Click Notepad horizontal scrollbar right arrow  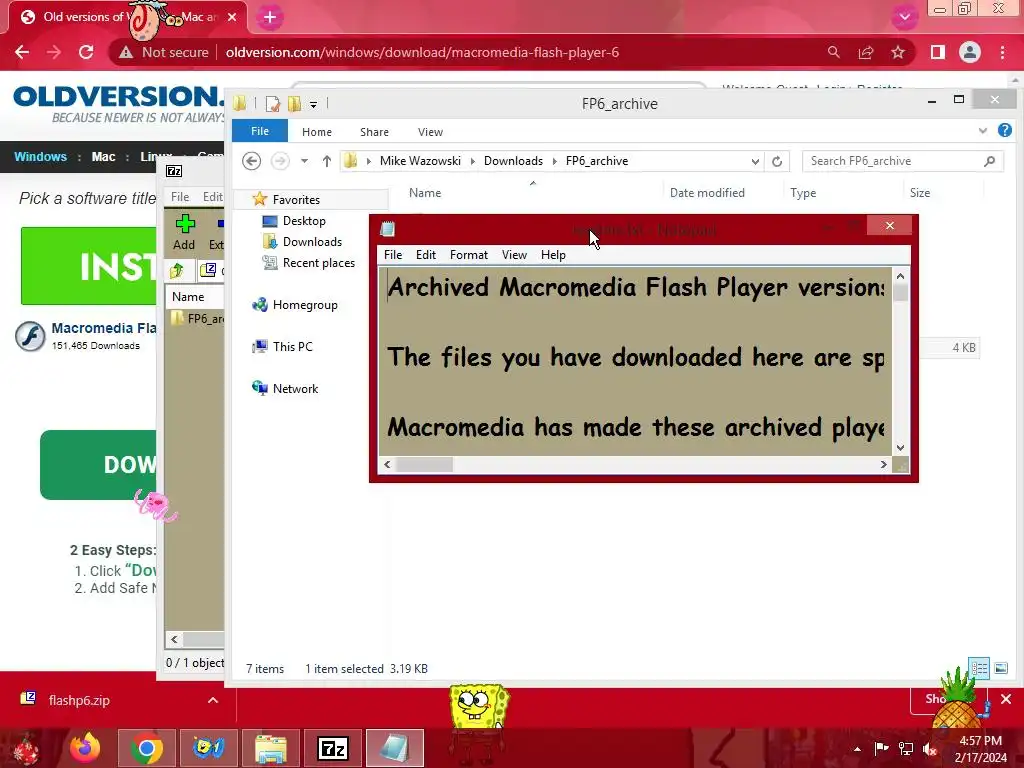(x=884, y=464)
